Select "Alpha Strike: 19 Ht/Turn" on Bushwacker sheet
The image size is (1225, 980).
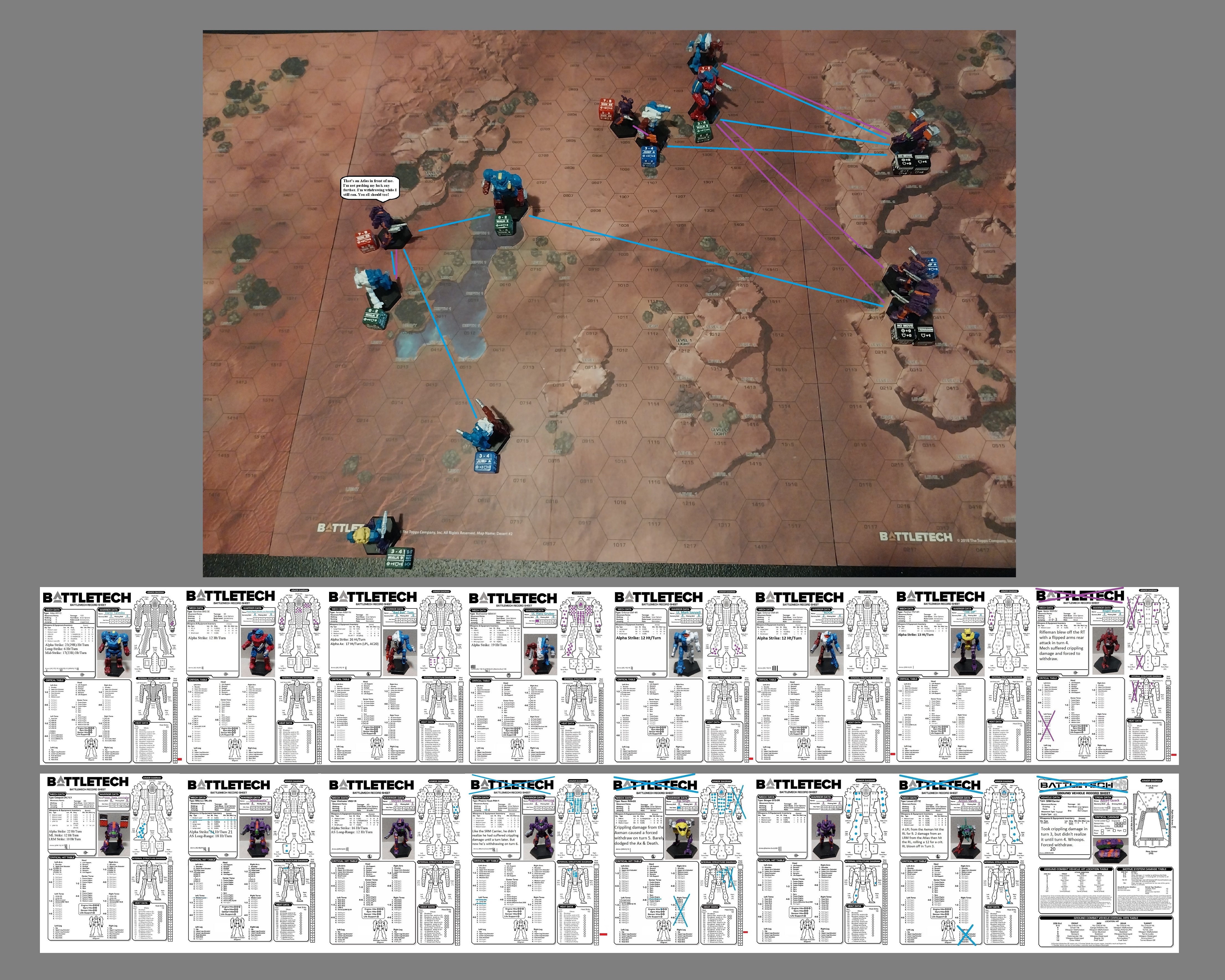click(490, 645)
